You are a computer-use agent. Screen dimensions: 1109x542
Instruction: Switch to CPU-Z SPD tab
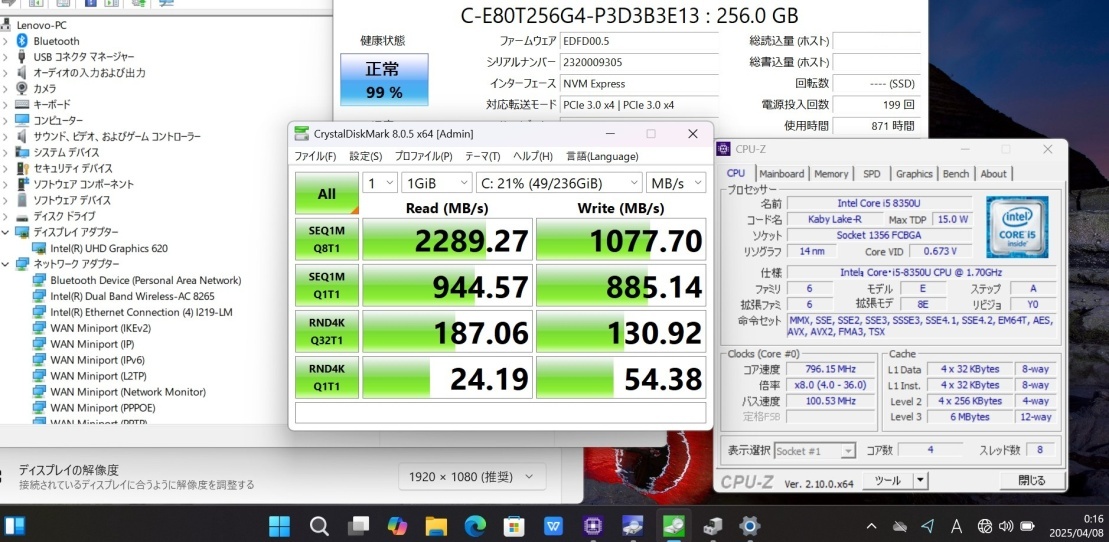point(872,174)
